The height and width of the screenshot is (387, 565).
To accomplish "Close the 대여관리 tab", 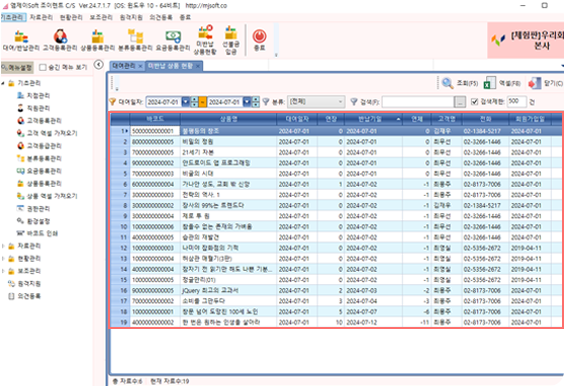I will point(141,66).
